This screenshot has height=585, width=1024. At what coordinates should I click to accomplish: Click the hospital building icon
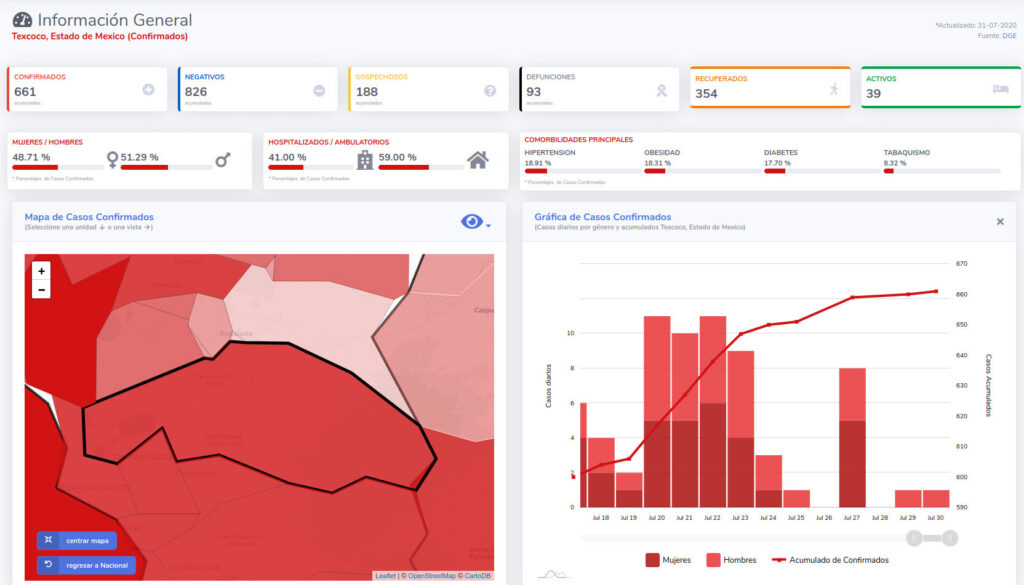[x=365, y=160]
